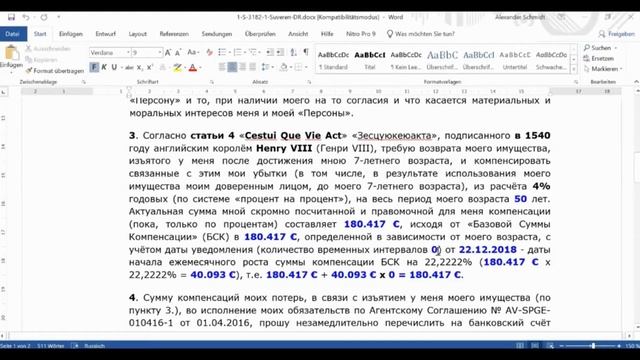The height and width of the screenshot is (360, 640).
Task: Click the '511 Wörter' word count
Action: tap(51, 346)
